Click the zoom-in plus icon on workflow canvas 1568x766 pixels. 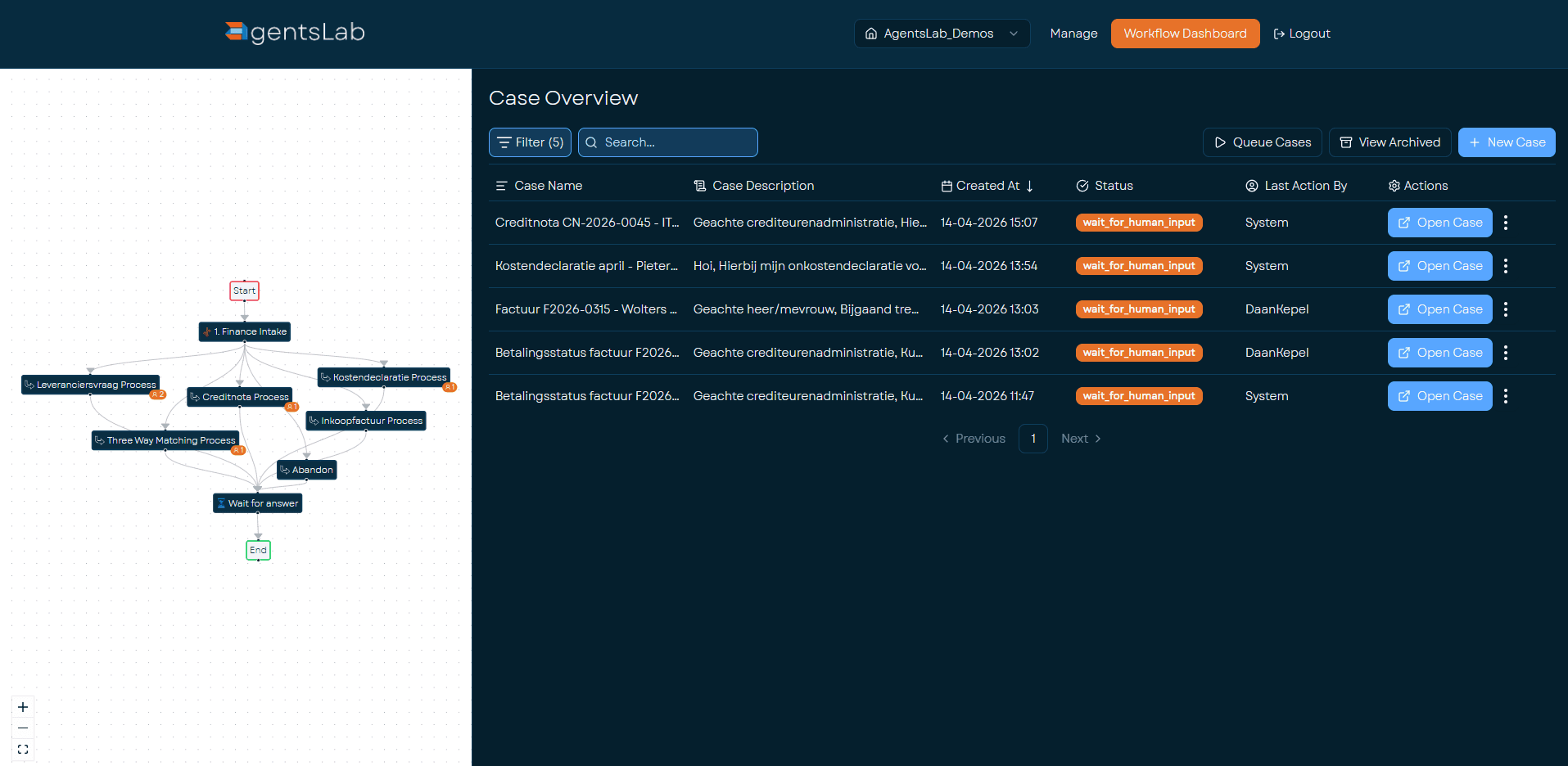(22, 706)
